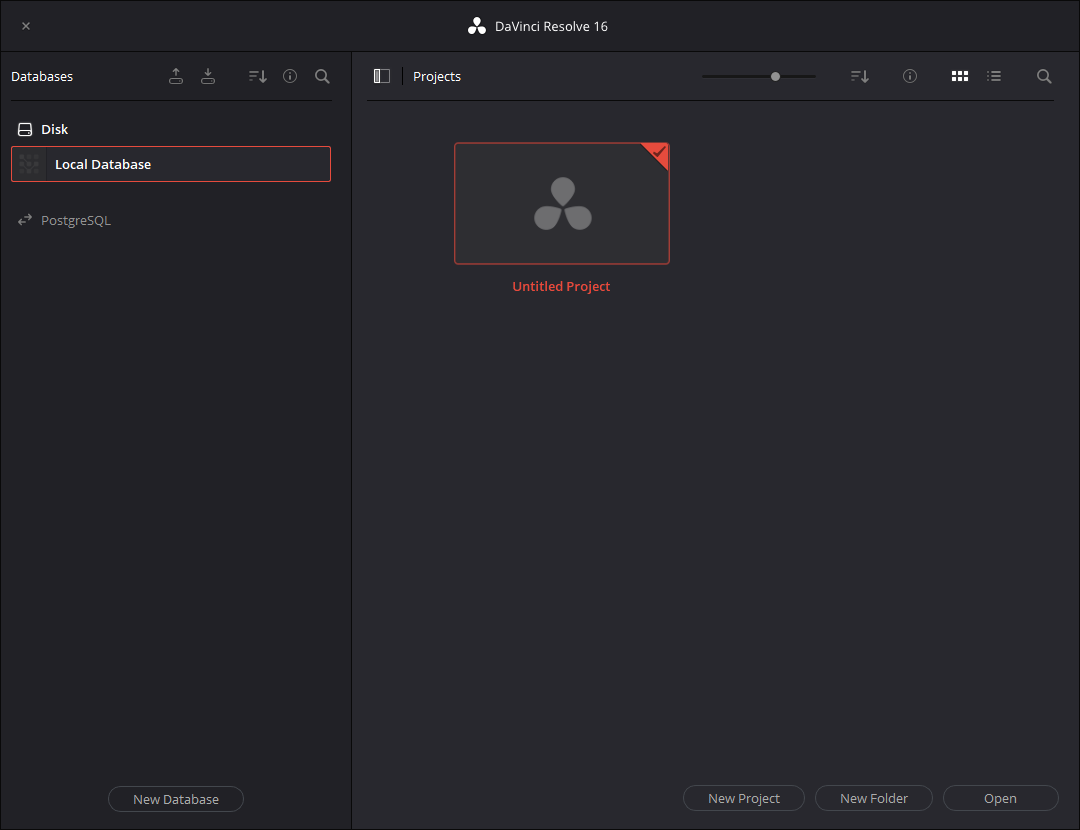Open the projects sort order menu
This screenshot has height=830, width=1080.
(860, 76)
